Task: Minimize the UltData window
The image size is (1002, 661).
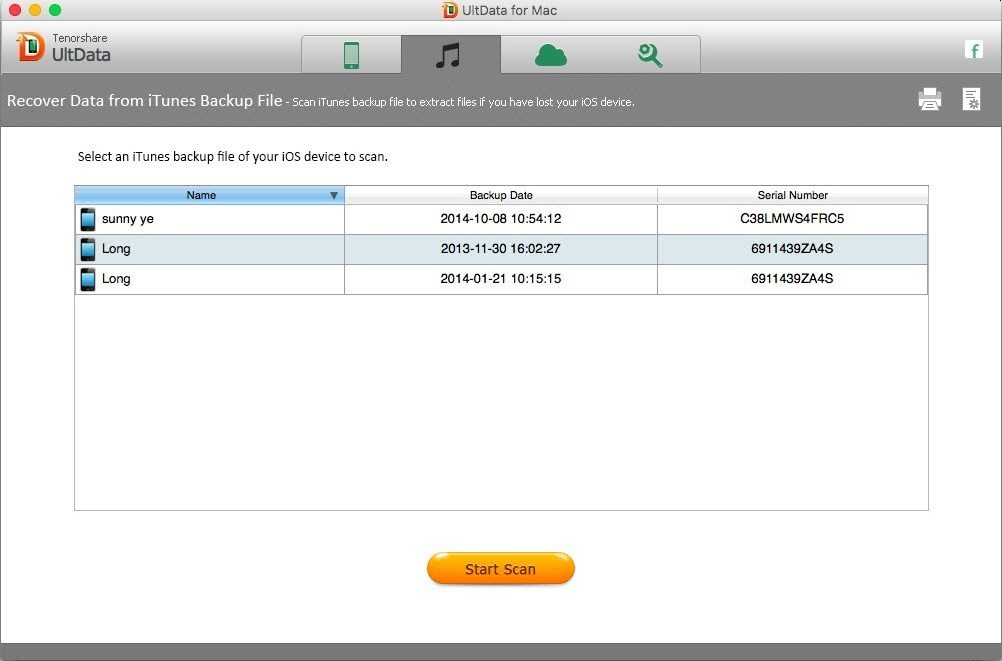Action: [x=35, y=10]
